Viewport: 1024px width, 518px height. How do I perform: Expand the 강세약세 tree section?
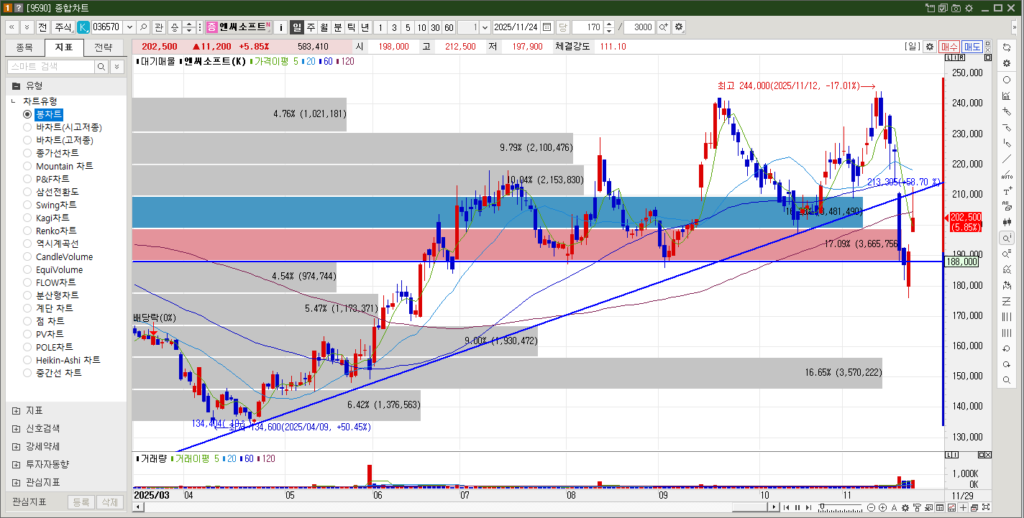(15, 446)
